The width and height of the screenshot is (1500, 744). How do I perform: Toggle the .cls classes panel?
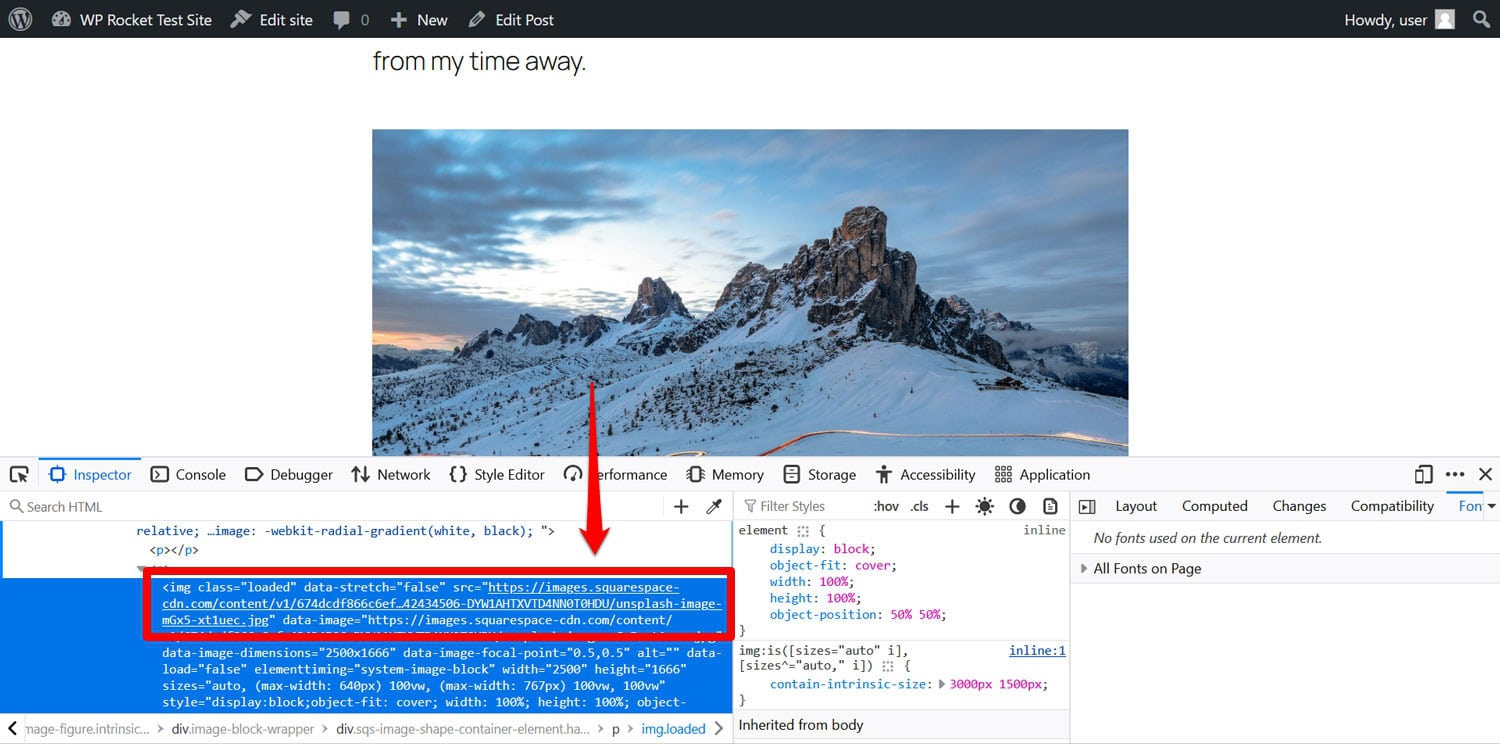click(920, 506)
